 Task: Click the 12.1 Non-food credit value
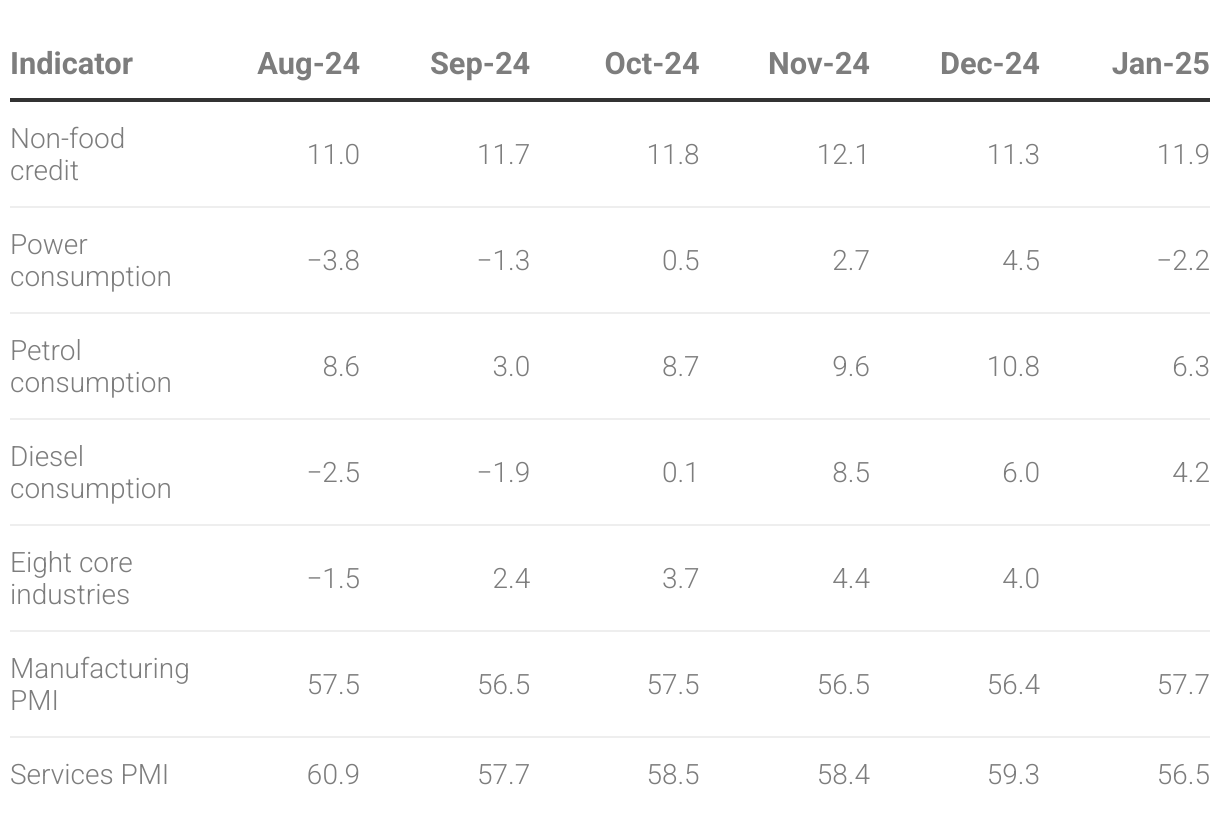pyautogui.click(x=842, y=154)
